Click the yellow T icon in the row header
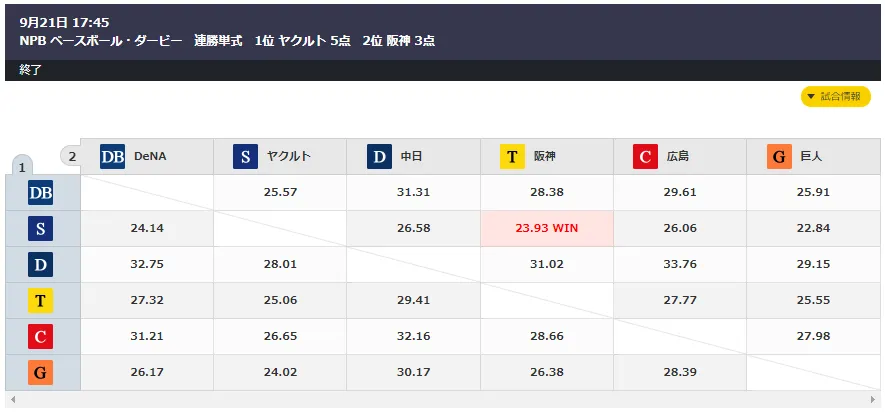This screenshot has width=885, height=414. pos(41,301)
